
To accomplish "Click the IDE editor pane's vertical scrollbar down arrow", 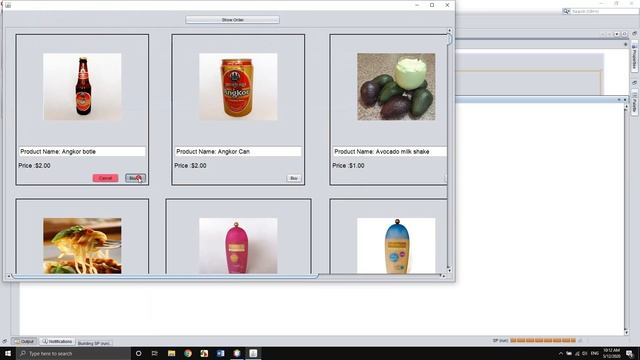I will click(x=627, y=332).
